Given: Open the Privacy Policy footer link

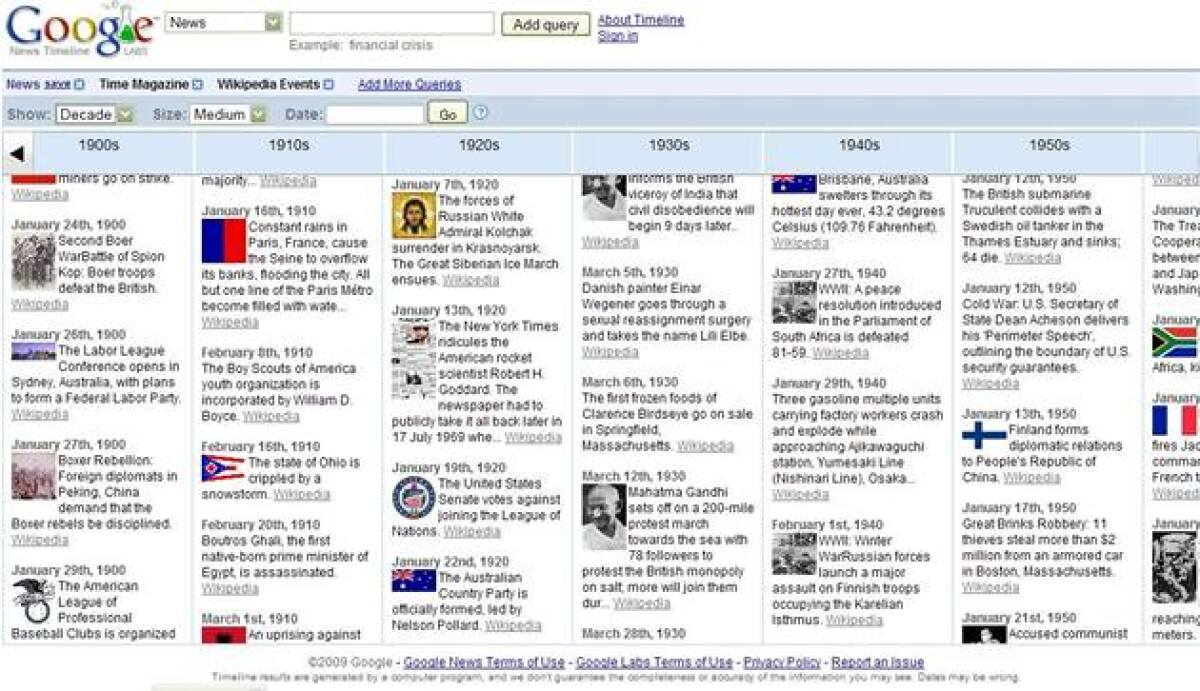Looking at the screenshot, I should (x=781, y=662).
